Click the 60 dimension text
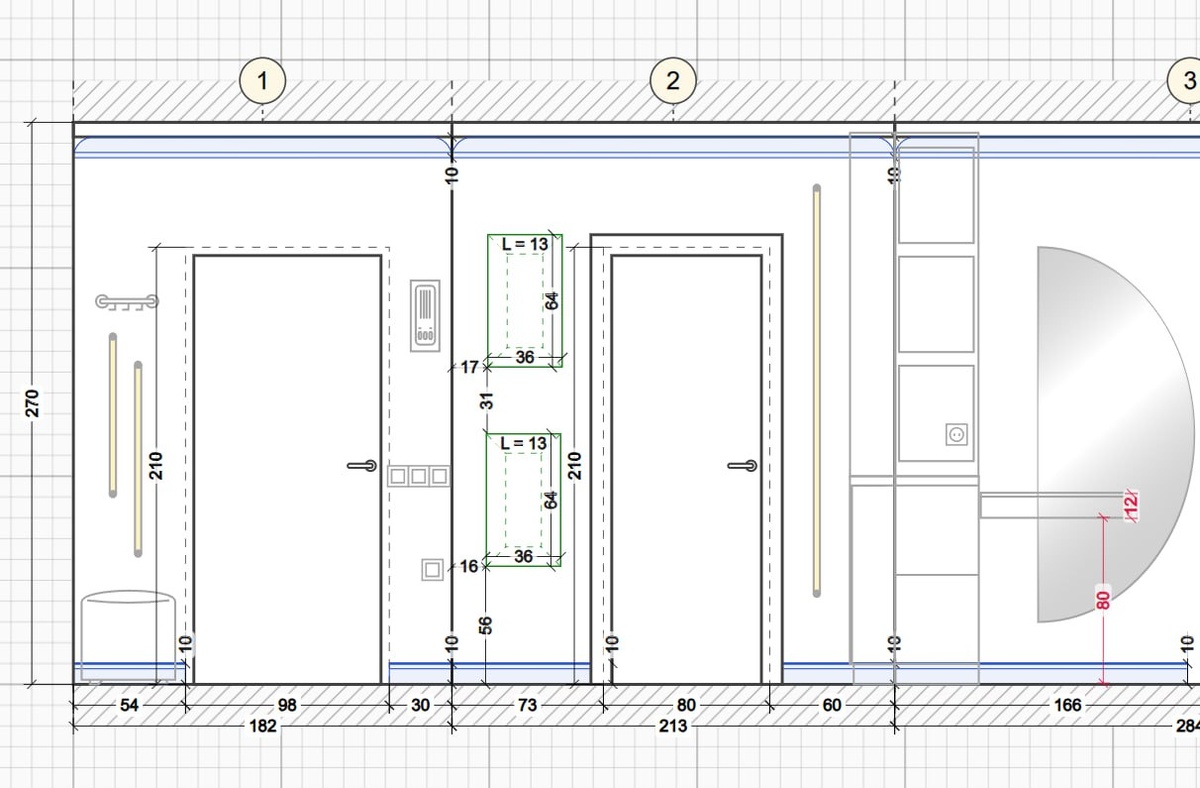This screenshot has width=1200, height=788. point(832,705)
